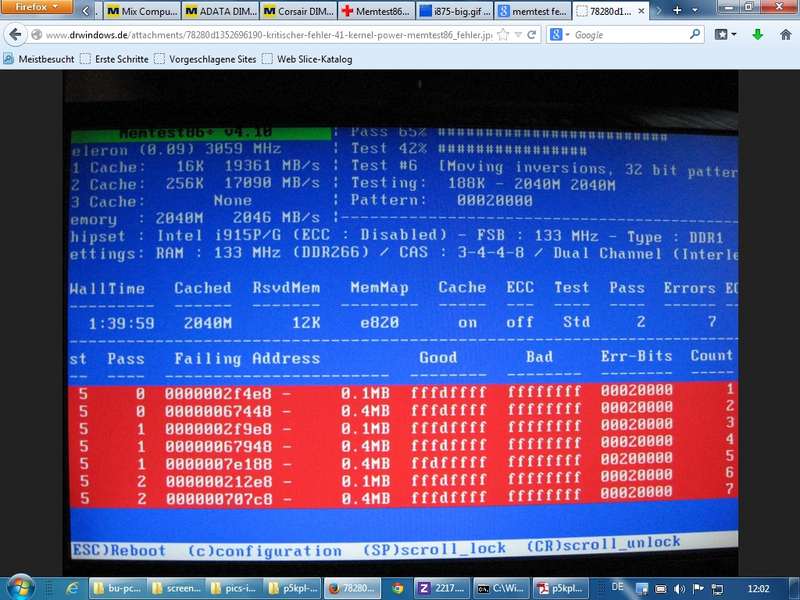
Task: Open the list all tabs dropdown
Action: 695,10
